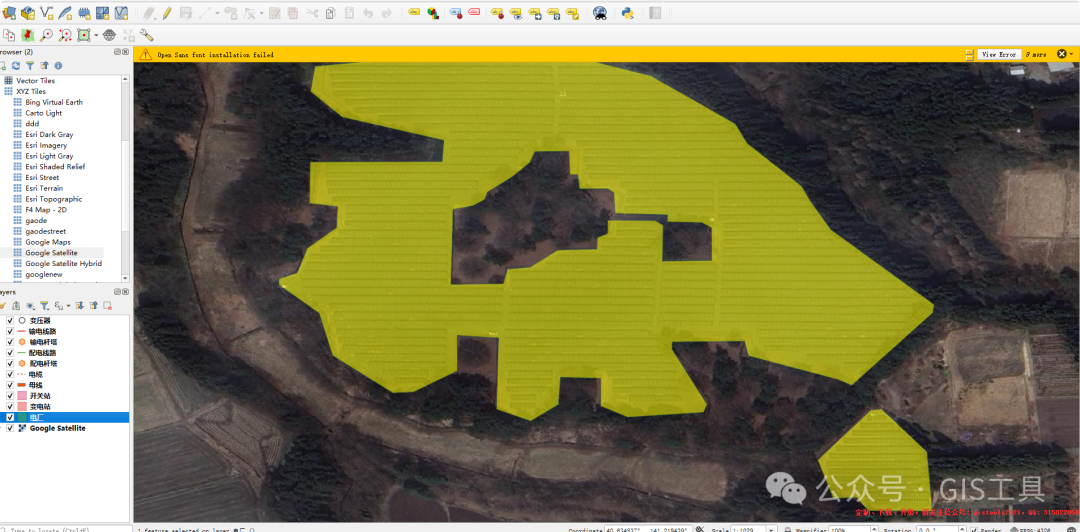1080x532 pixels.
Task: Toggle visibility of 变压器 layer
Action: point(10,320)
